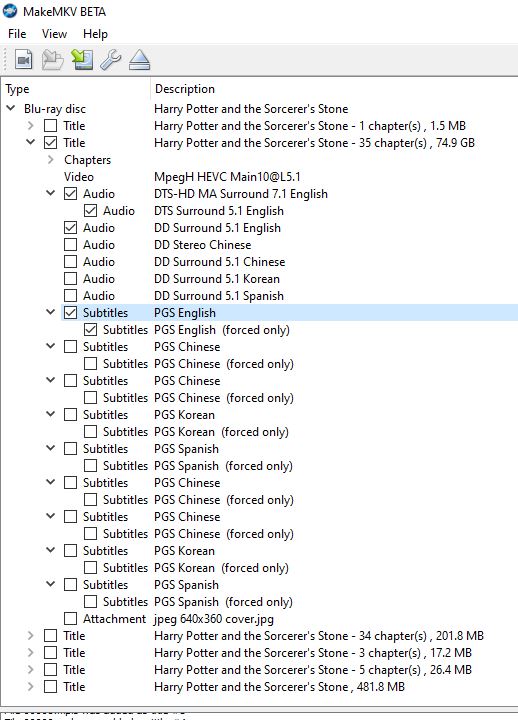Click text DTS Surround 5.1 English
The width and height of the screenshot is (518, 720).
[219, 211]
